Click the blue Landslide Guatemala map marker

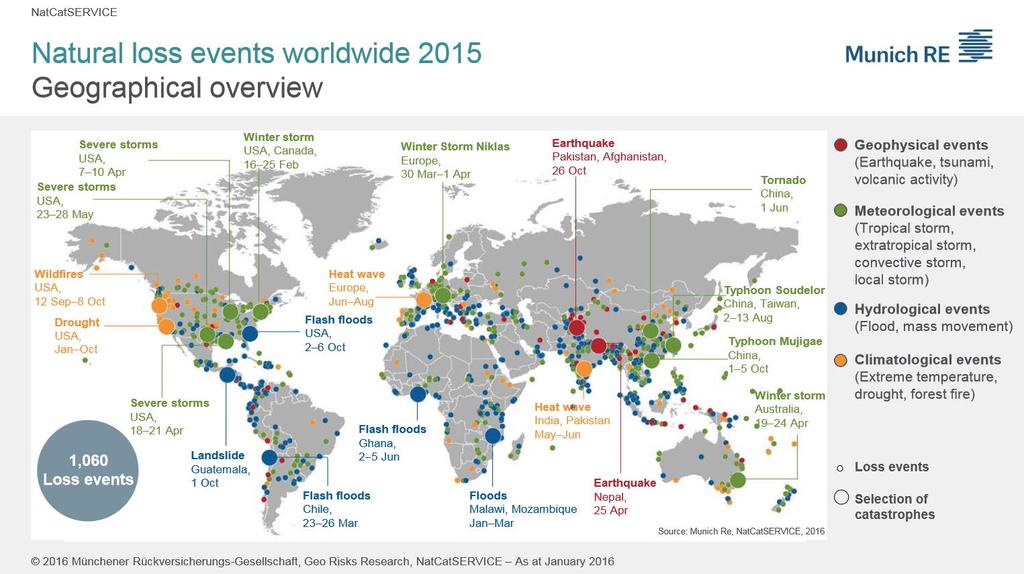(x=227, y=374)
